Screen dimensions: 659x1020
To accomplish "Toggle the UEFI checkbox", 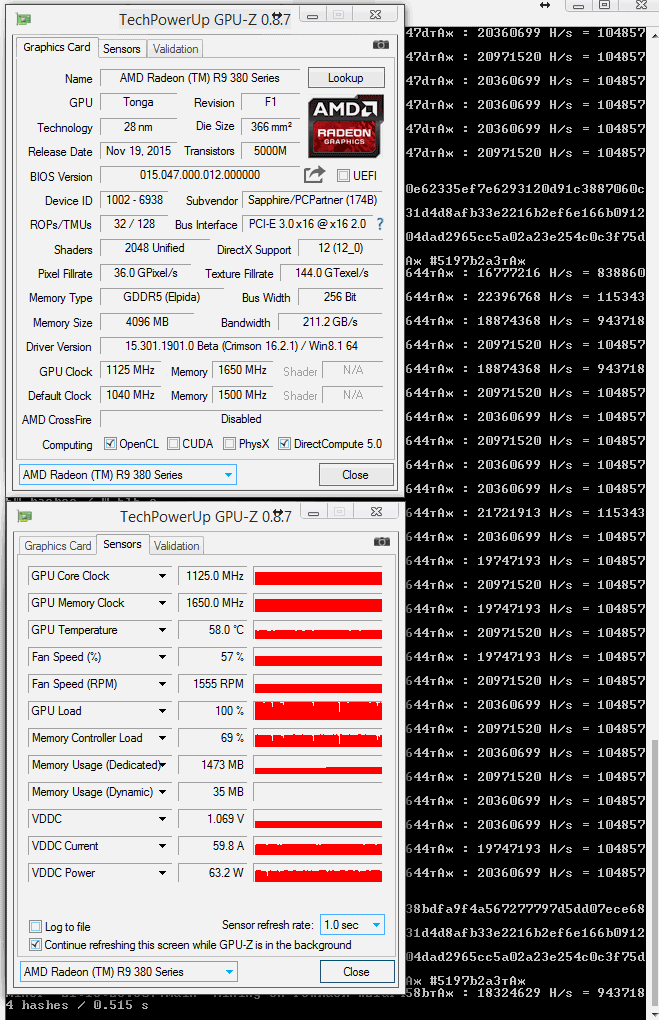I will click(343, 176).
